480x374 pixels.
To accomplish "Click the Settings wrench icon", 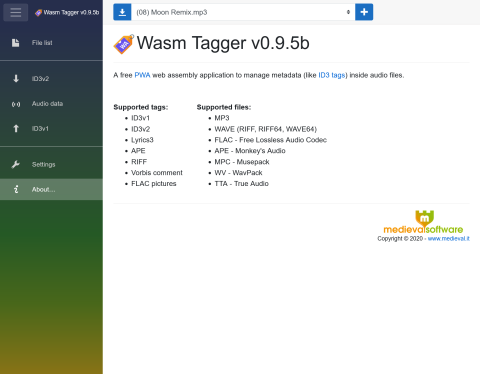I will tap(16, 165).
